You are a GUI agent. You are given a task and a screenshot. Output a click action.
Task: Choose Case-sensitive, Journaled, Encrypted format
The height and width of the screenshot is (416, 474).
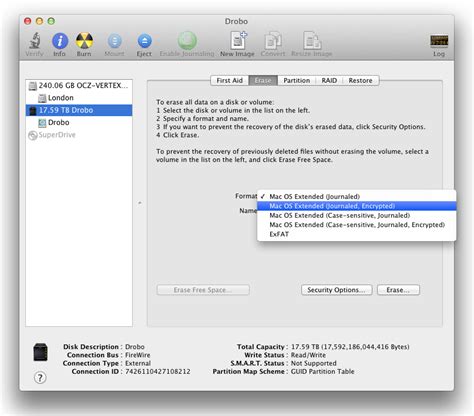[x=356, y=225]
